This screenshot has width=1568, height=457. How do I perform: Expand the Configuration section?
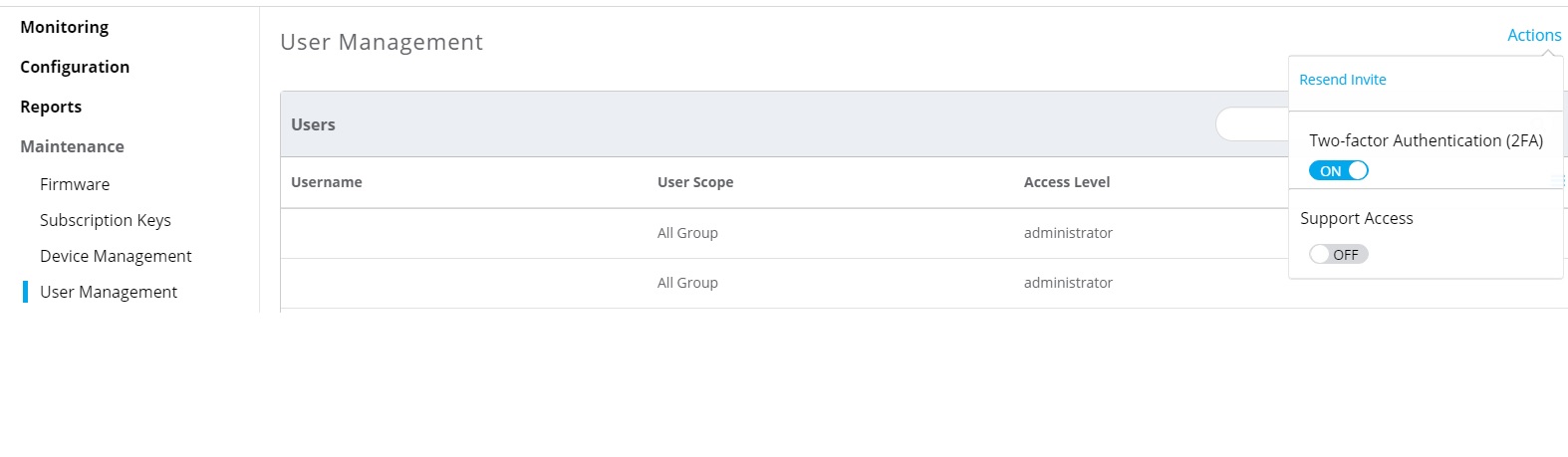pos(75,67)
